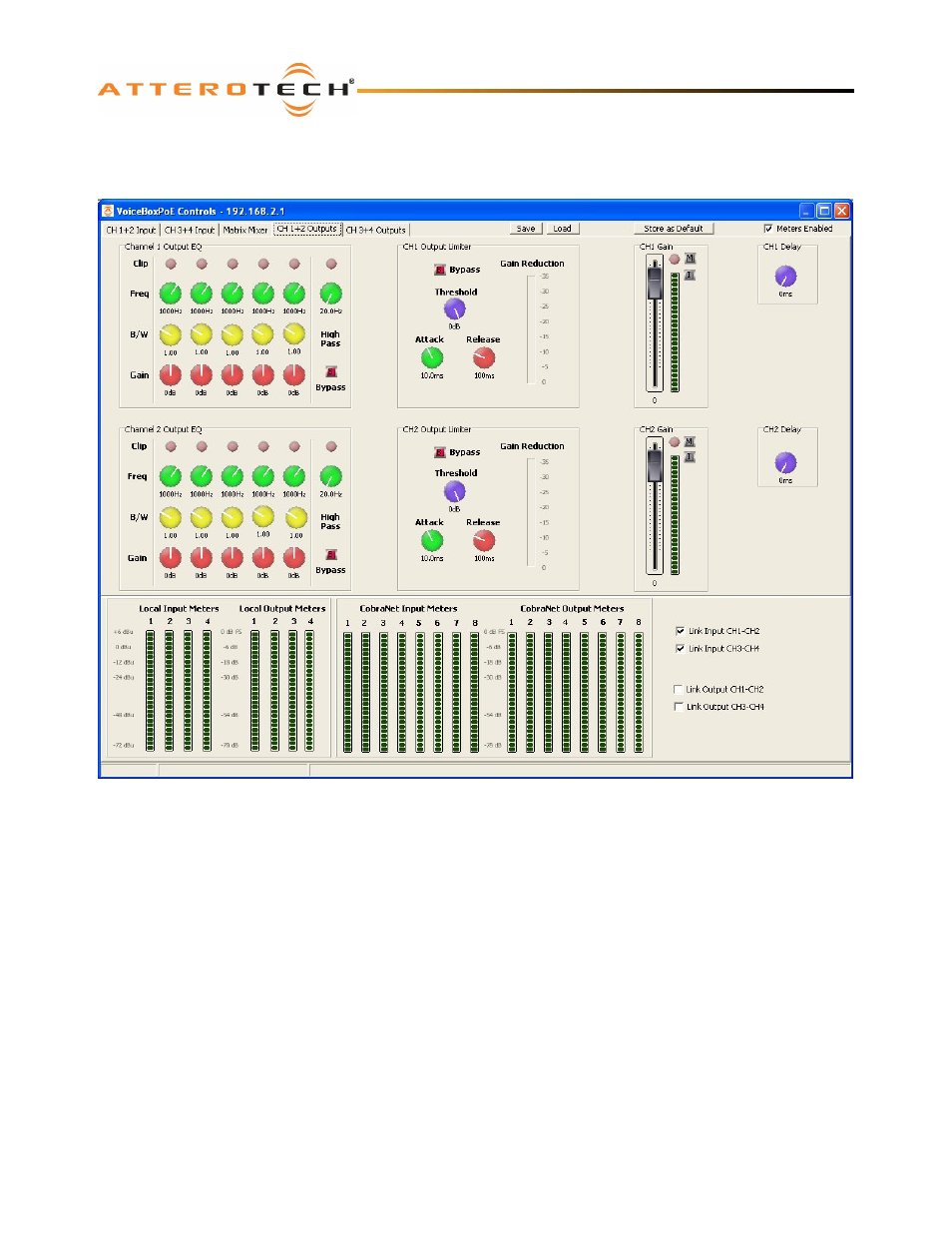
Task: Click first-band B/W knob in Channel 1 Output EQ
Action: click(171, 334)
